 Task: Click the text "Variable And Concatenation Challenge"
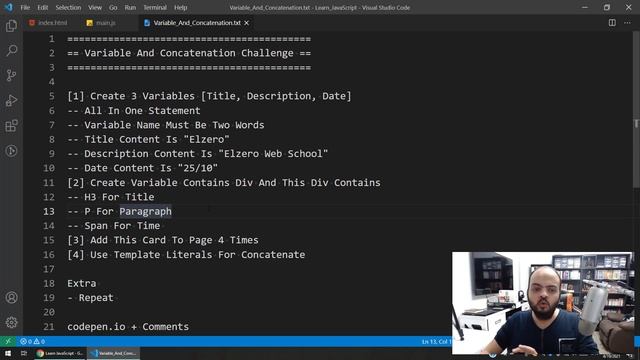pyautogui.click(x=189, y=53)
